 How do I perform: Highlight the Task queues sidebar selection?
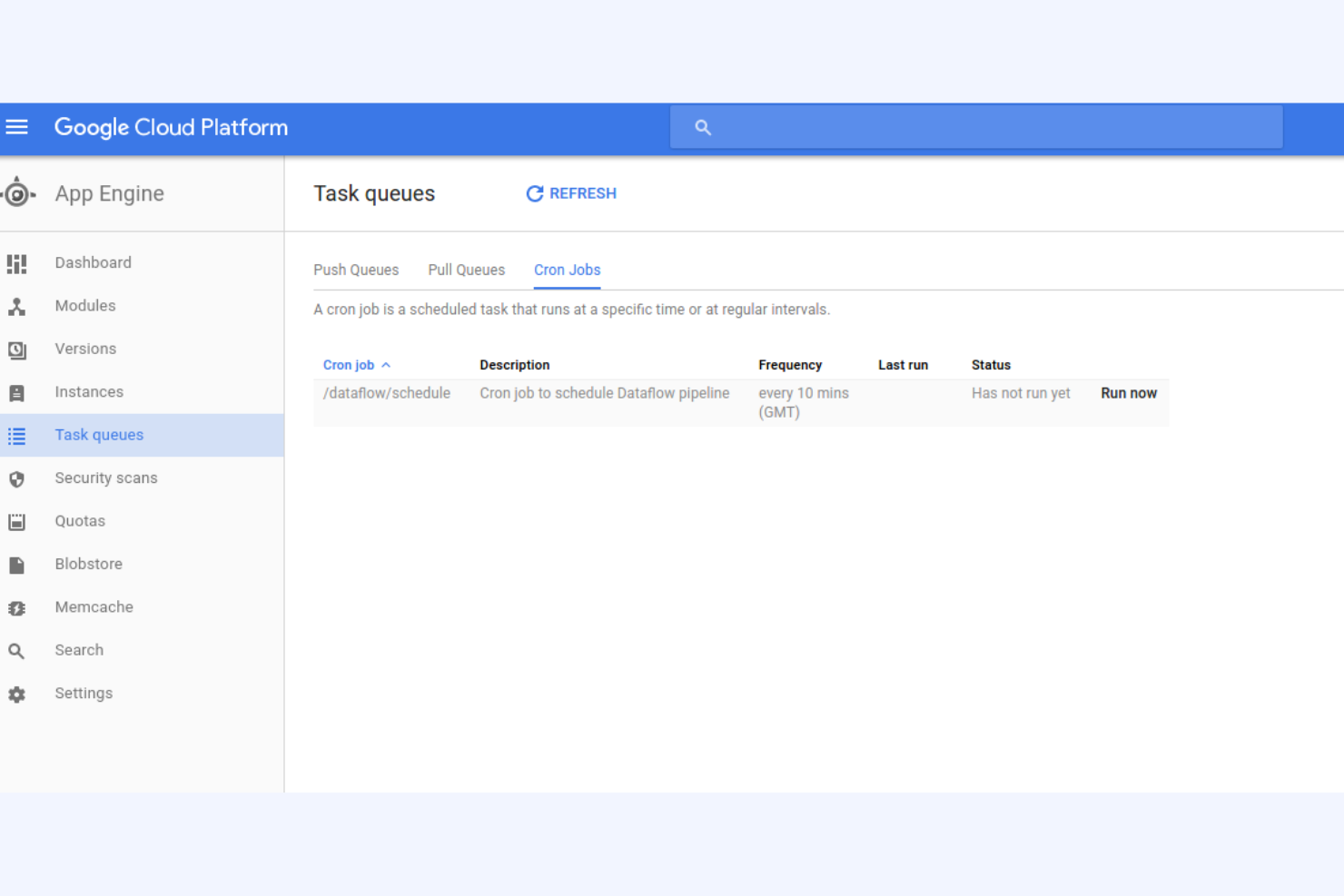[x=99, y=435]
